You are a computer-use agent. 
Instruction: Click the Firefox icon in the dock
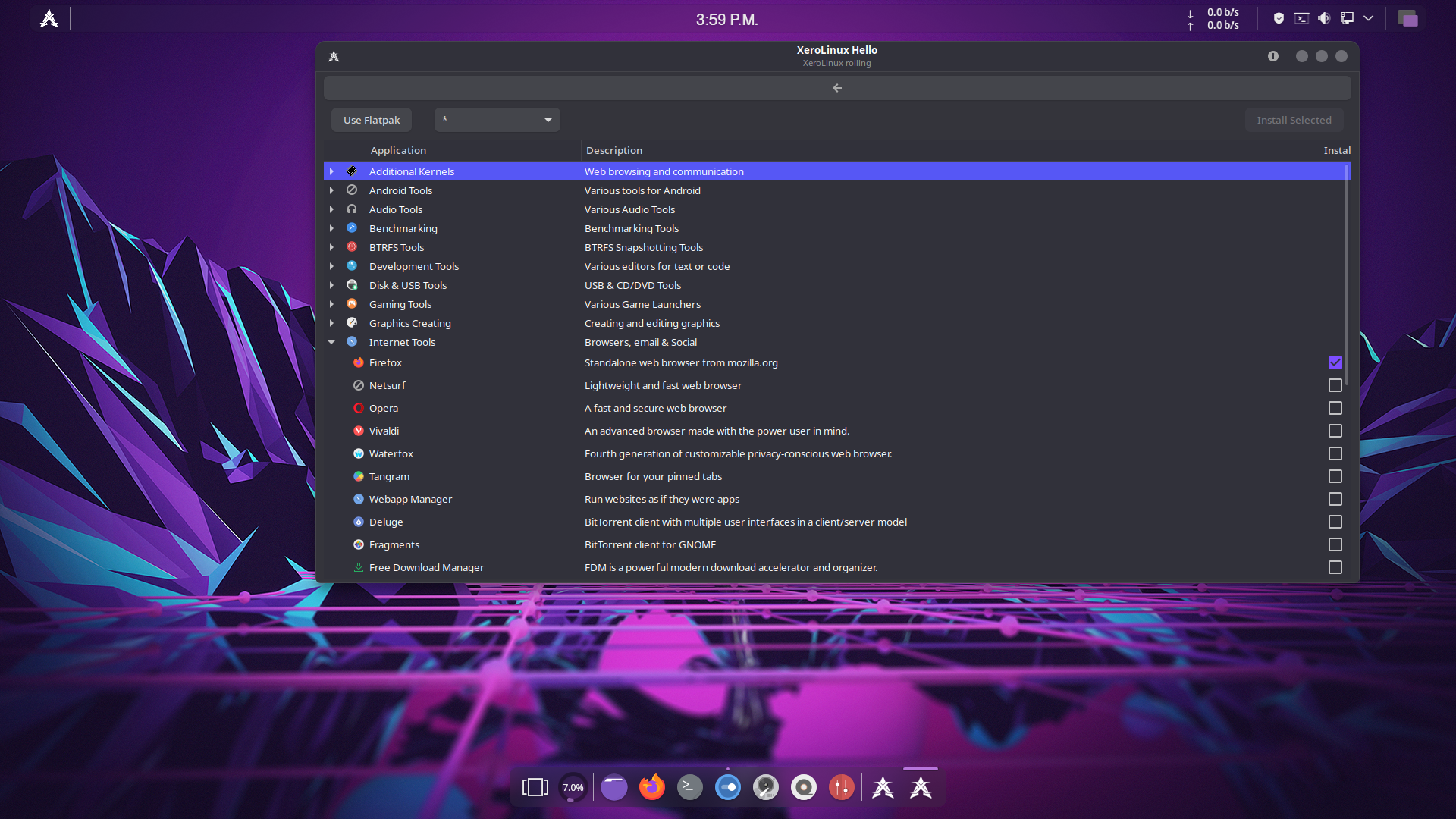651,787
